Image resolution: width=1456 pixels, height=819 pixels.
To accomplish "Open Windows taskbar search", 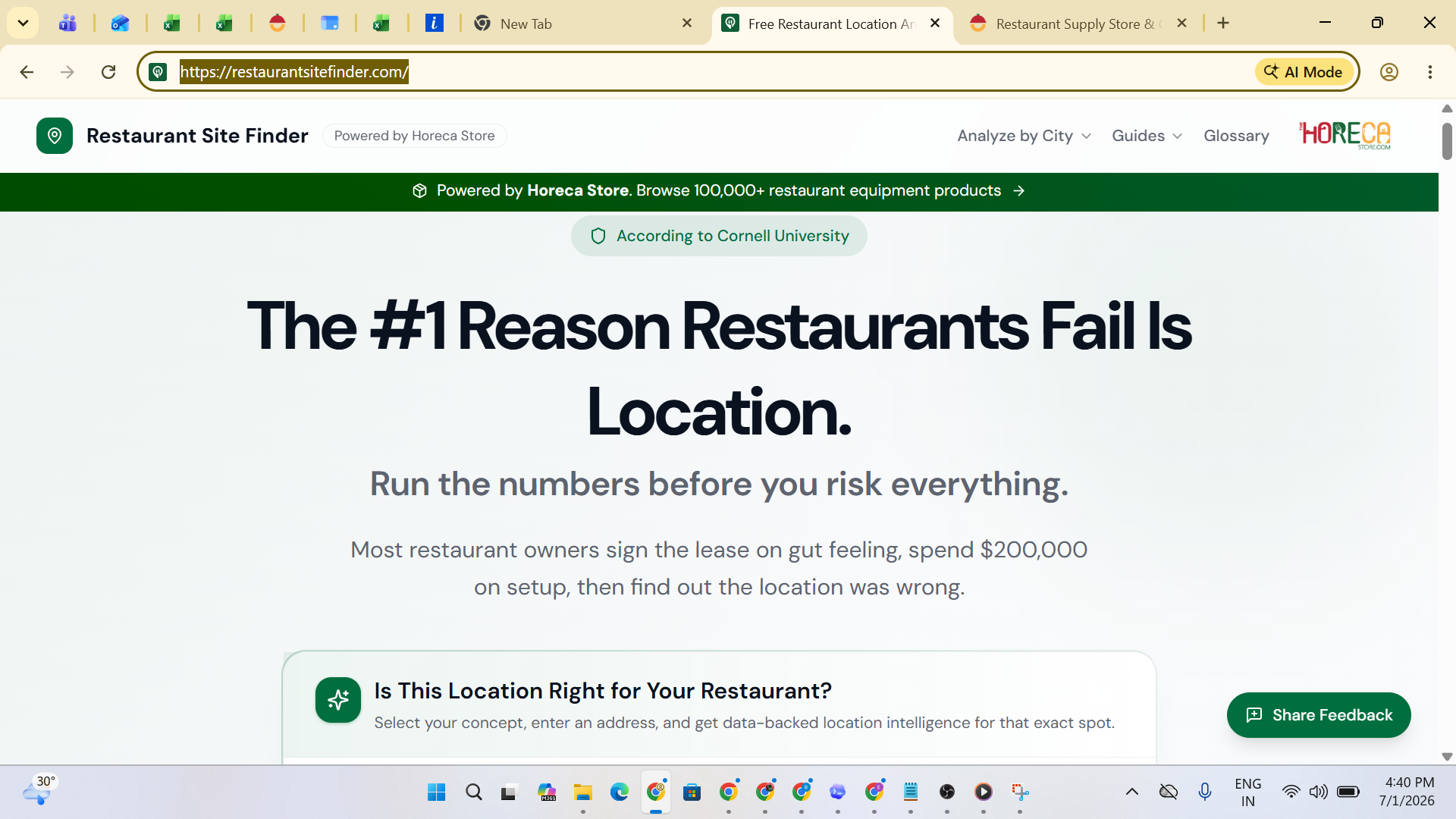I will (474, 792).
